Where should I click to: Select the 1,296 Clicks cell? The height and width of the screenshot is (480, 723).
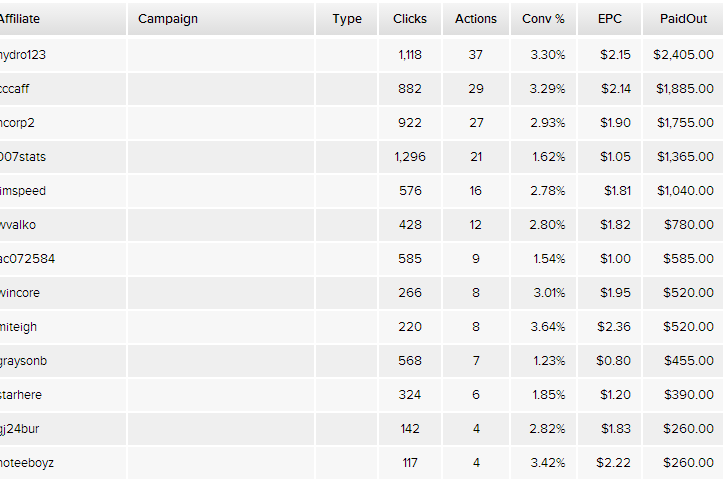(410, 157)
